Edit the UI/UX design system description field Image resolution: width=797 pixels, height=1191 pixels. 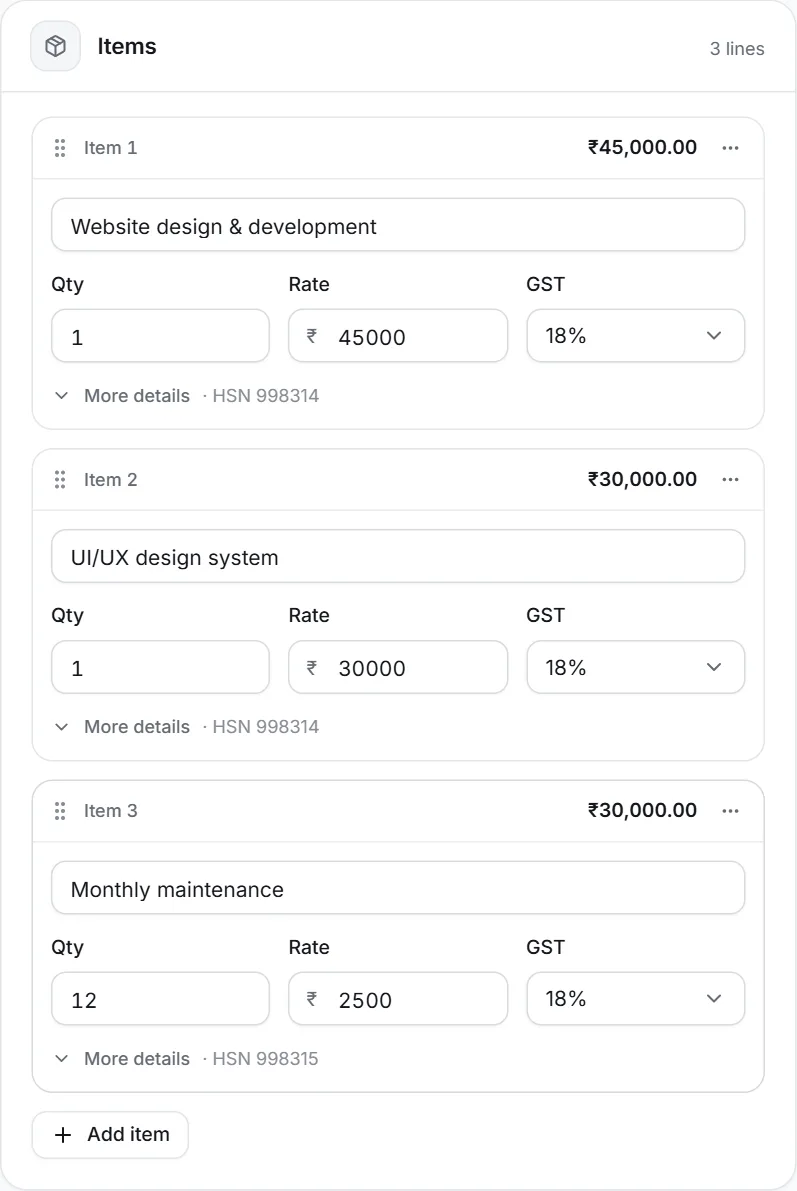(x=398, y=556)
